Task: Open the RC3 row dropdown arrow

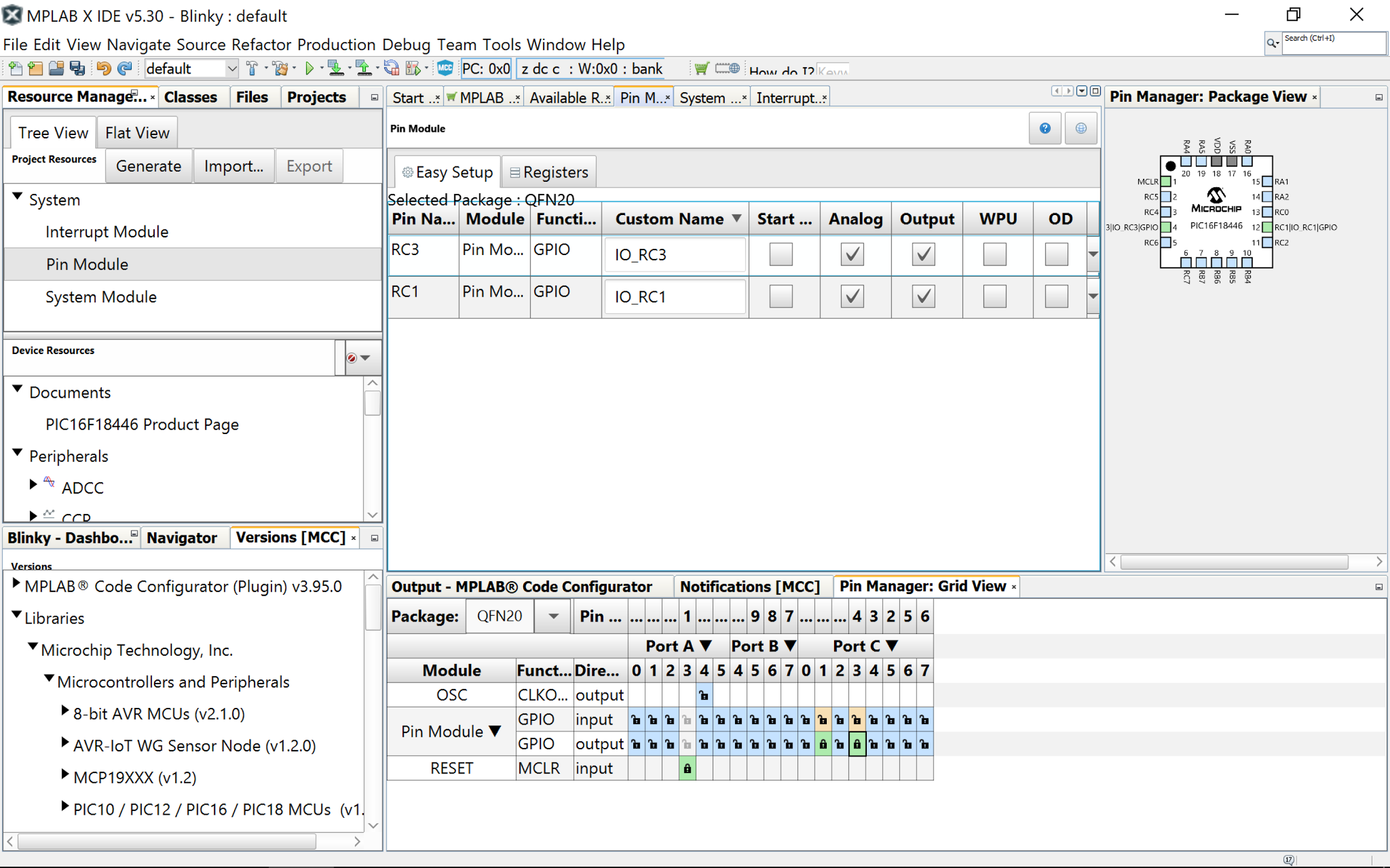Action: point(1093,255)
